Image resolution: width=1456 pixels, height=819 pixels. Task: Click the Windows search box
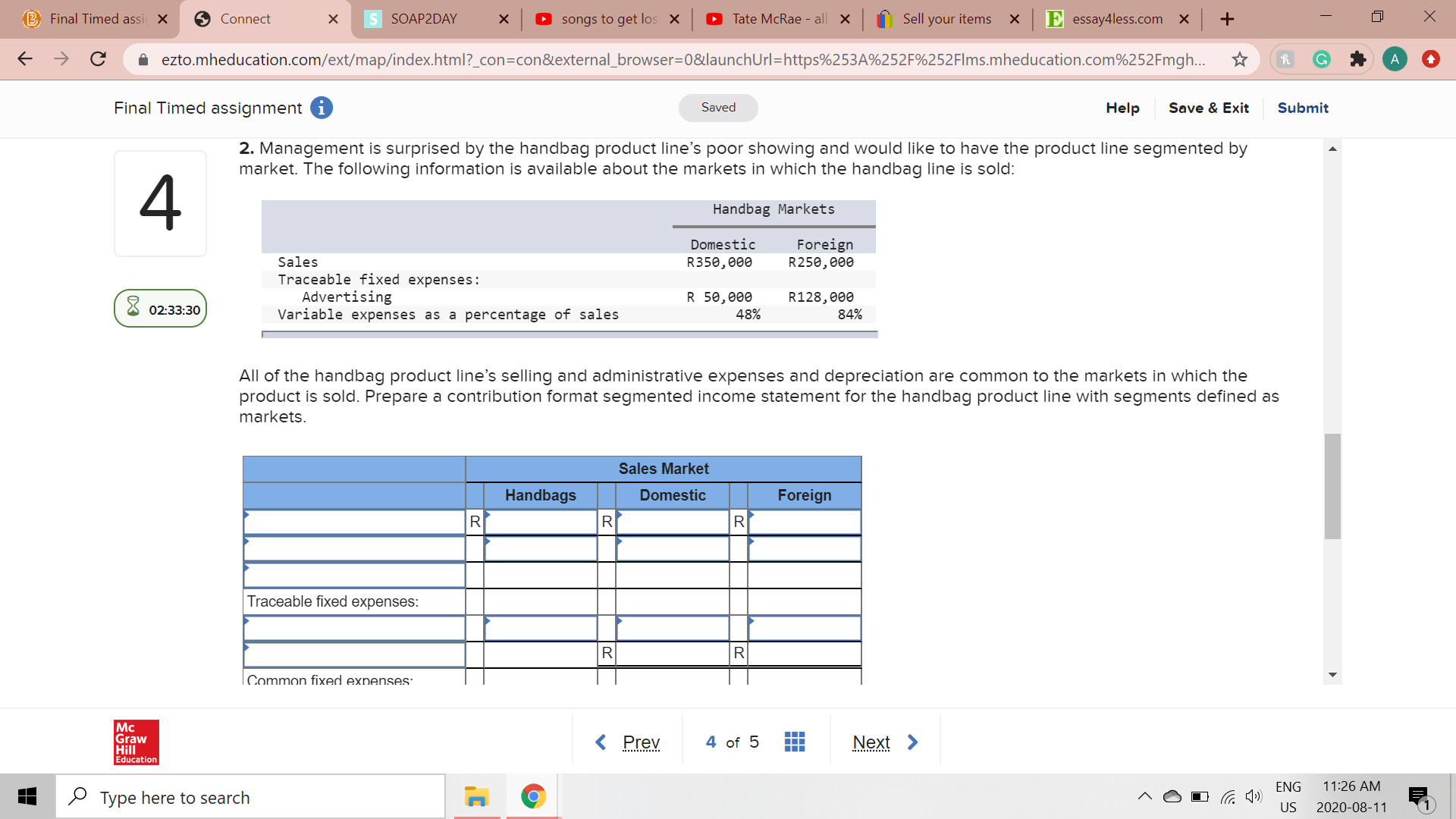click(250, 796)
